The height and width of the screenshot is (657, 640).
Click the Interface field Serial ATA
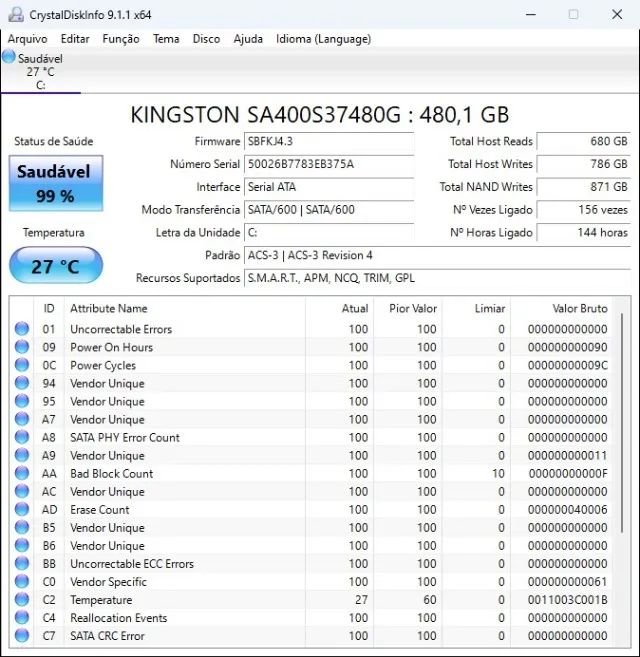click(x=329, y=187)
